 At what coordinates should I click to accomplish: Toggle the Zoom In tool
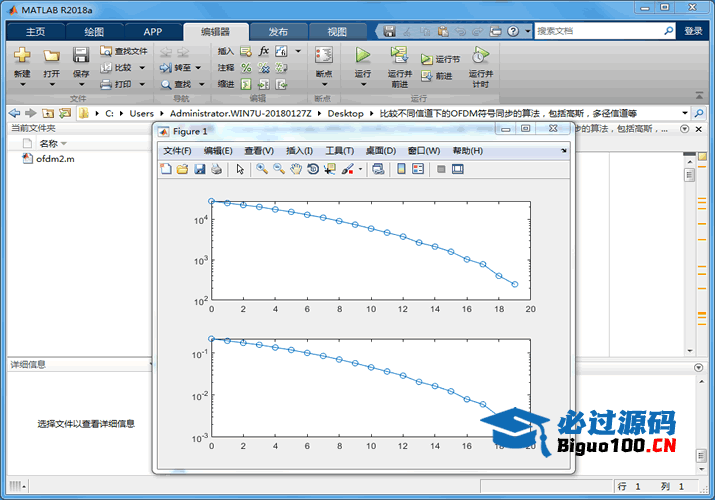[262, 169]
